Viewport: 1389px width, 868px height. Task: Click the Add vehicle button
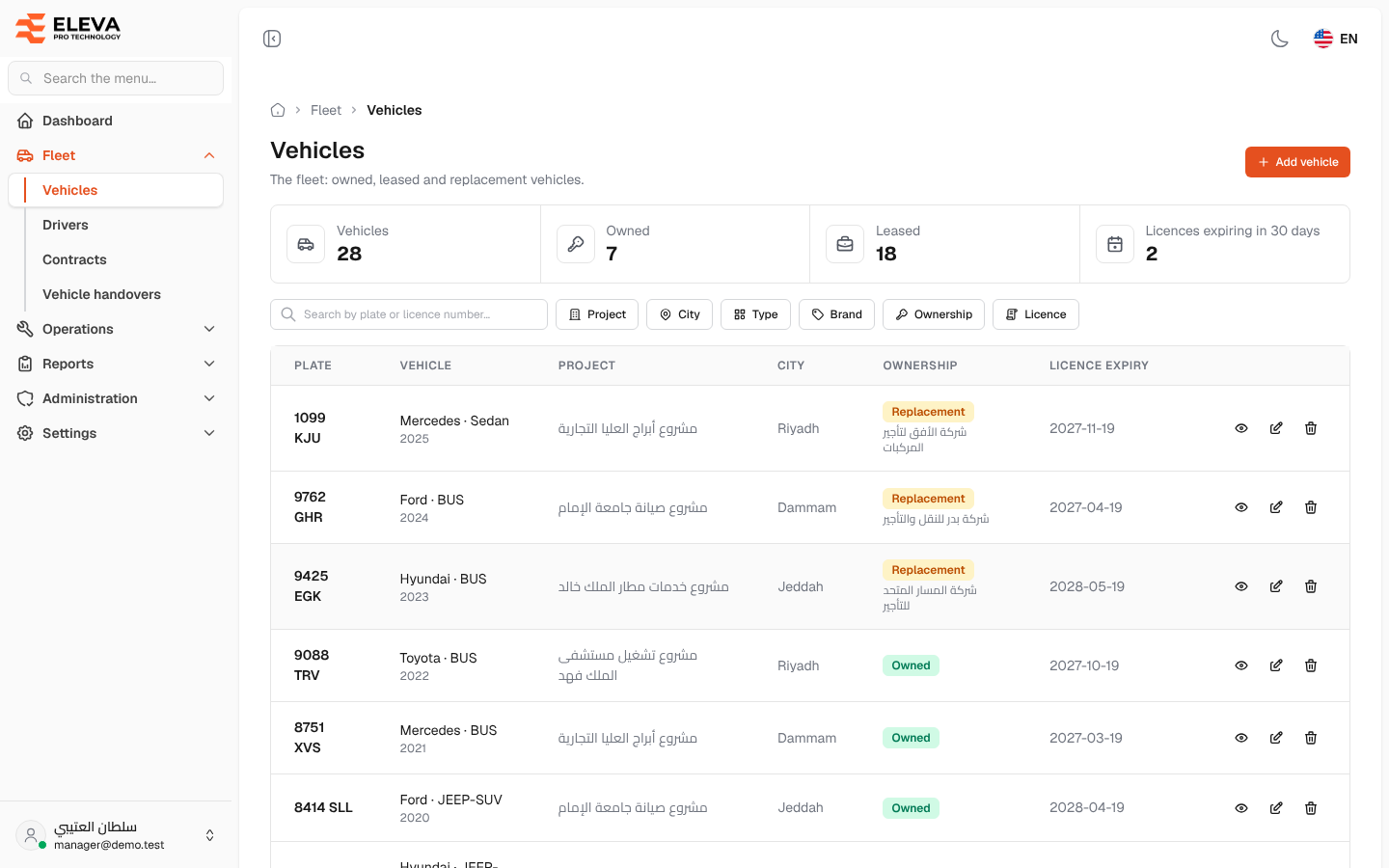1297,162
